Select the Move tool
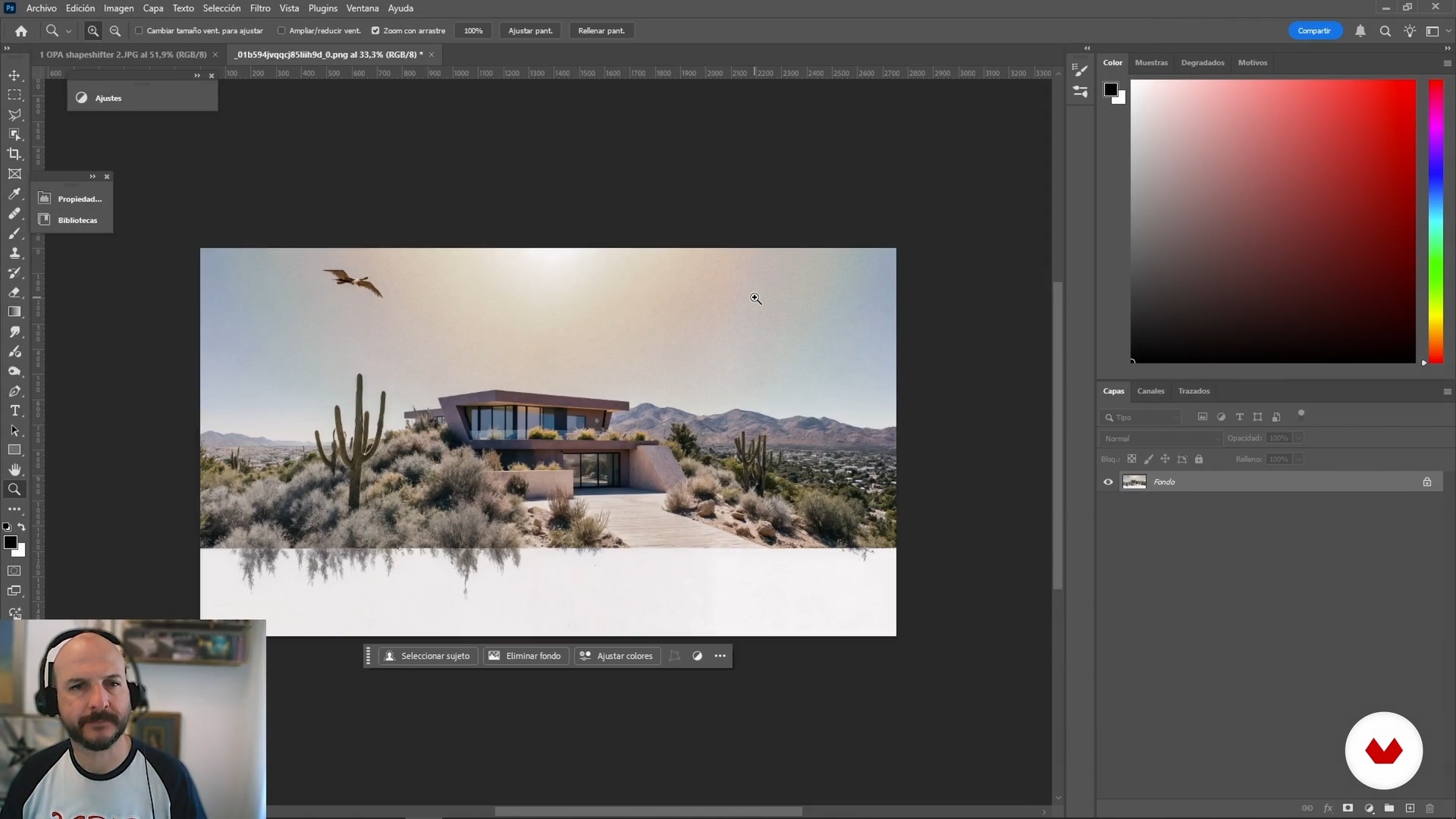Viewport: 1456px width, 819px height. click(14, 75)
